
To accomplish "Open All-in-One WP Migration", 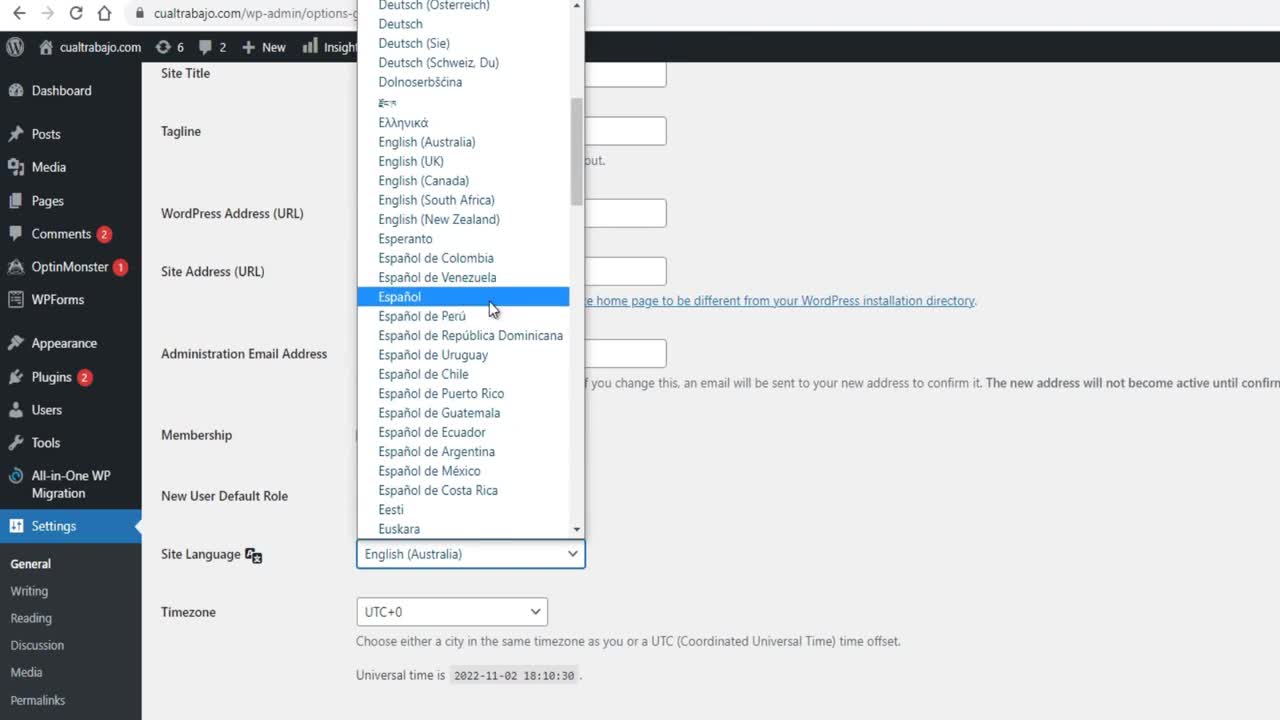I will coord(70,484).
